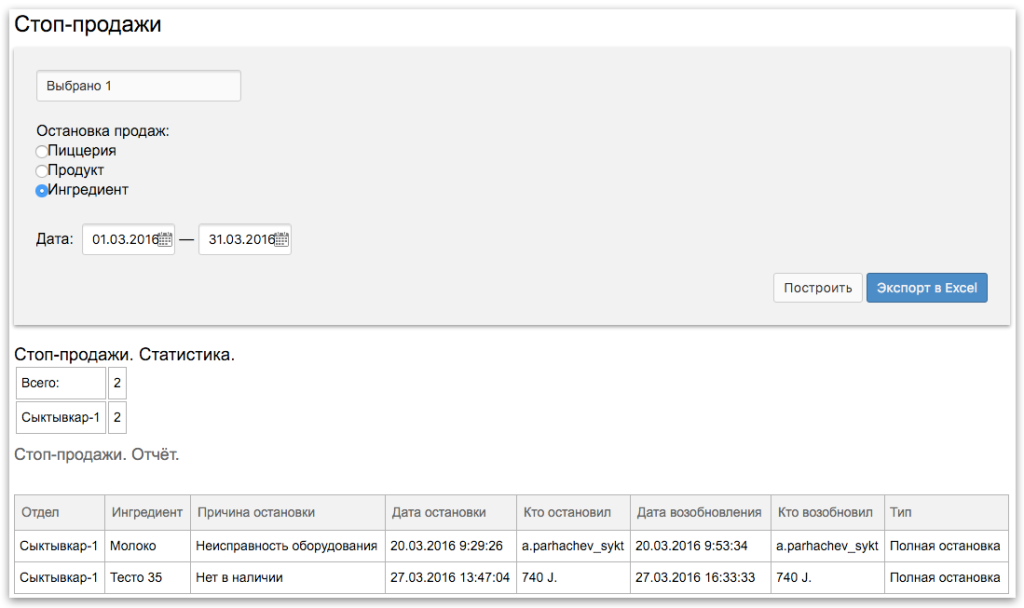The height and width of the screenshot is (608, 1024).
Task: Open calendar picker for end date 31.03.2016
Action: pyautogui.click(x=281, y=240)
